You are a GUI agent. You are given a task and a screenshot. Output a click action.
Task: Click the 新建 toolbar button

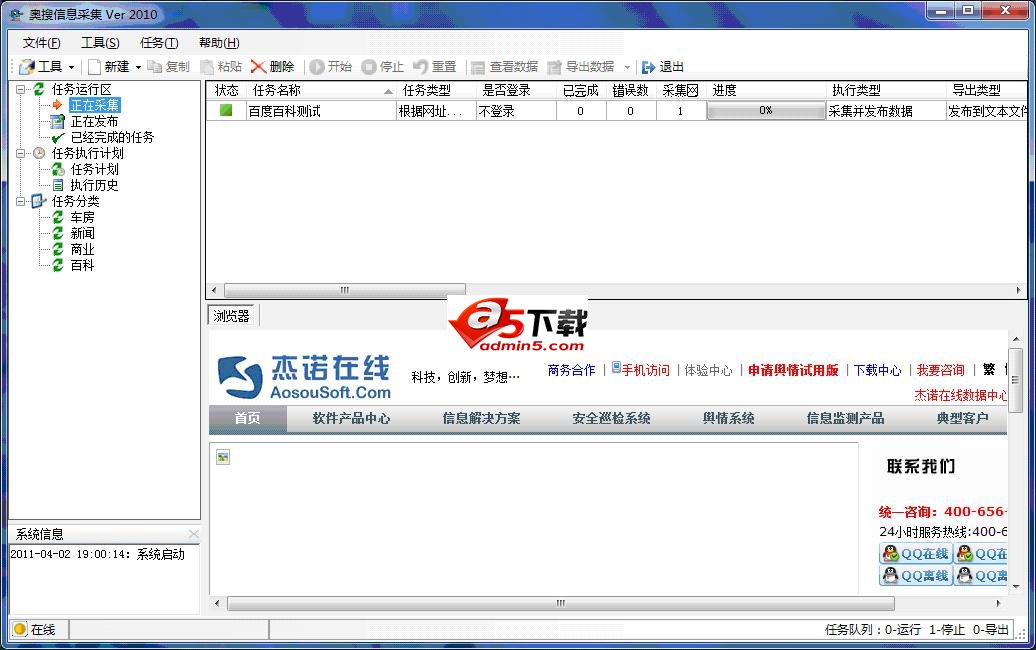(x=109, y=67)
